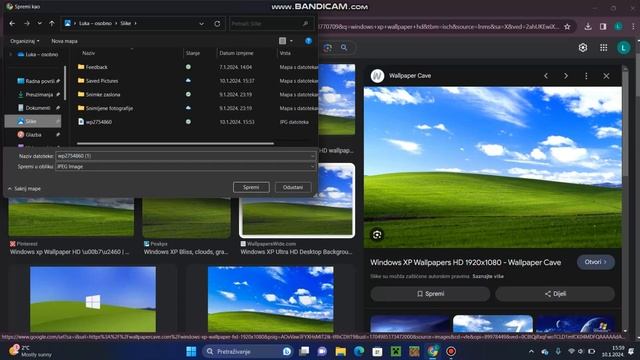Select the wp2754860 file

98,122
